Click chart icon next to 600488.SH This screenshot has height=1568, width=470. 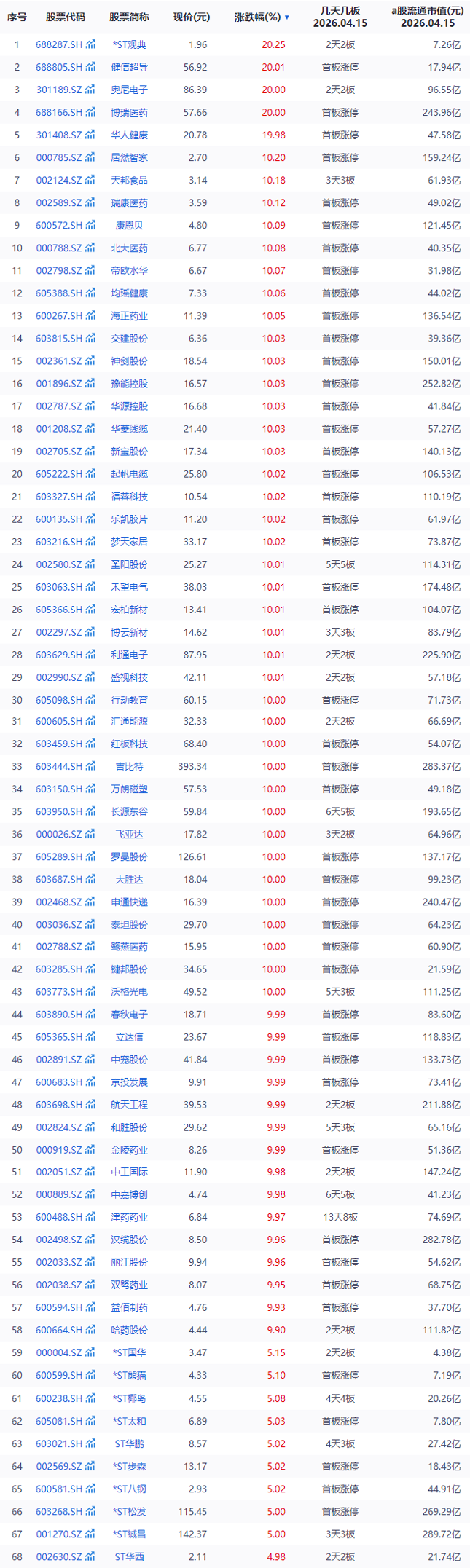[90, 1217]
